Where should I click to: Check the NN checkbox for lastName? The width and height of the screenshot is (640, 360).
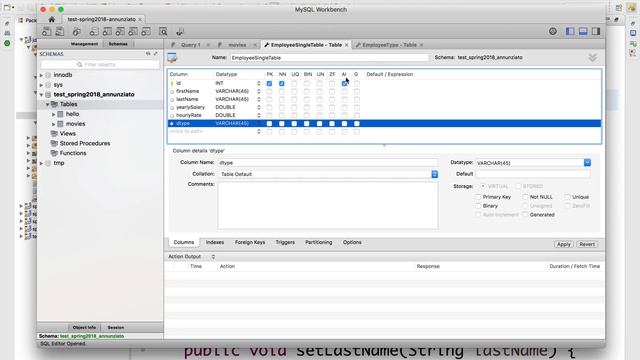(282, 99)
